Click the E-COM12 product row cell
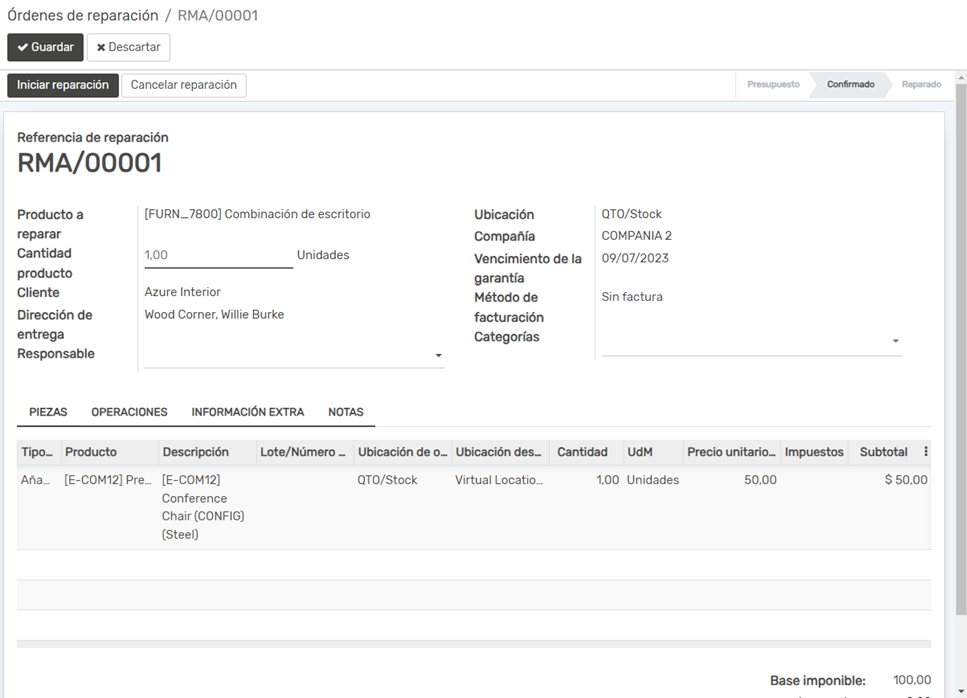 coord(108,480)
